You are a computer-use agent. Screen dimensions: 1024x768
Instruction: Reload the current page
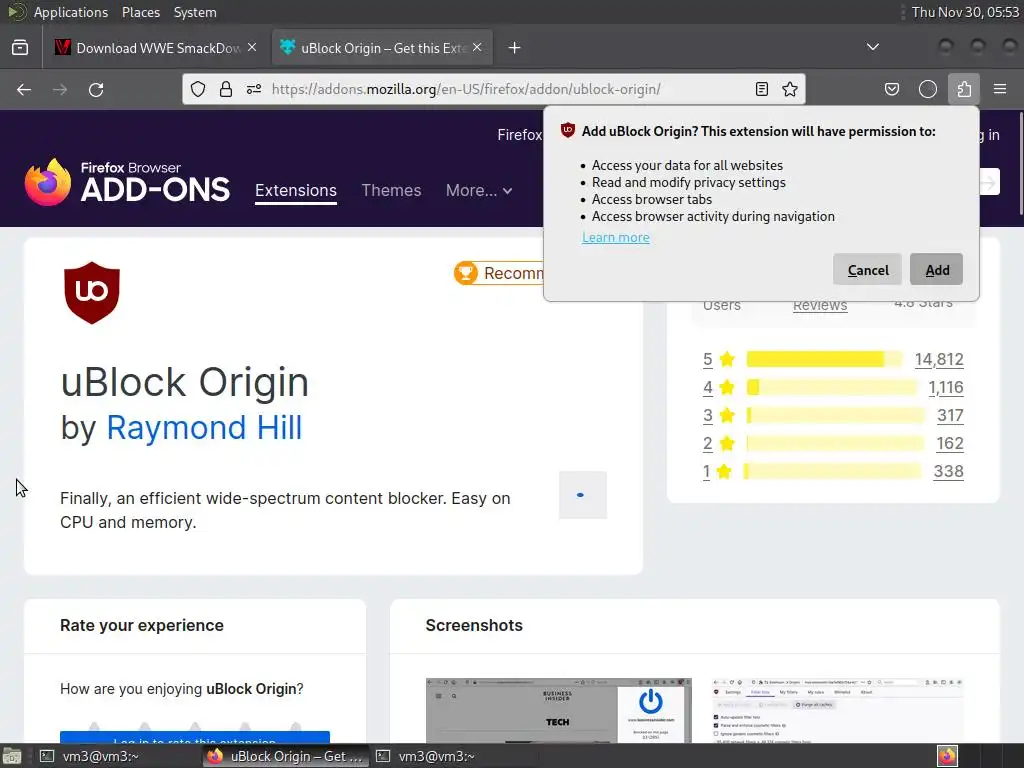tap(96, 89)
